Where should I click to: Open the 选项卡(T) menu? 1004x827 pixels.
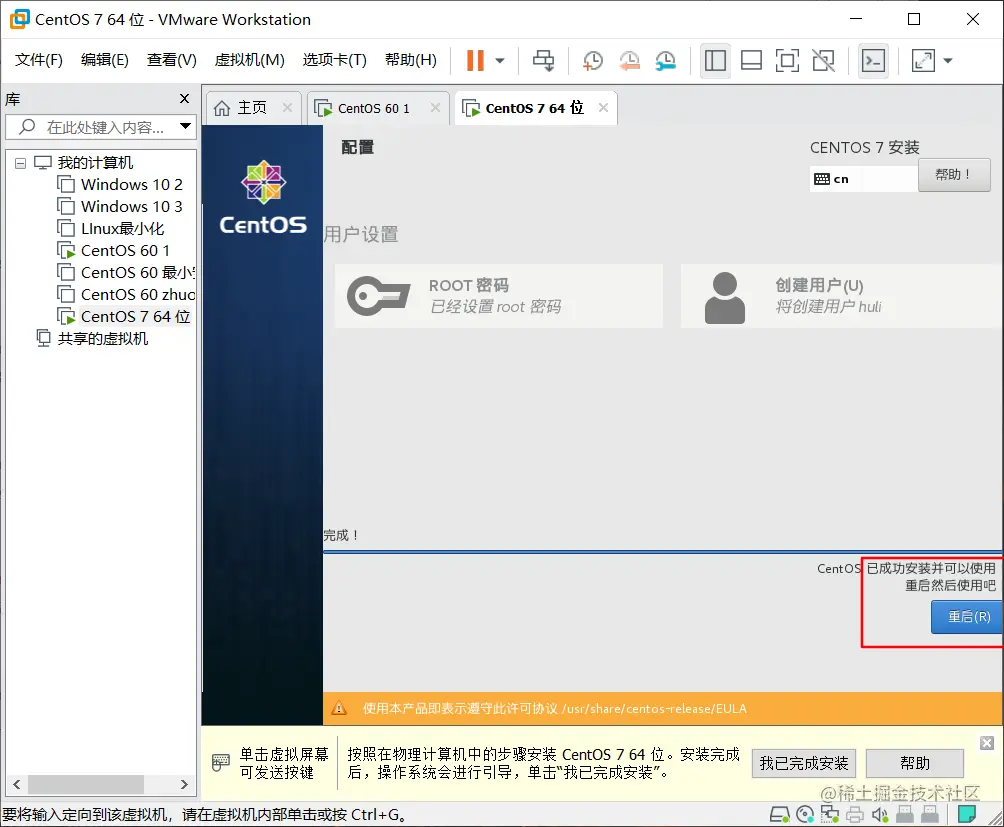tap(334, 60)
